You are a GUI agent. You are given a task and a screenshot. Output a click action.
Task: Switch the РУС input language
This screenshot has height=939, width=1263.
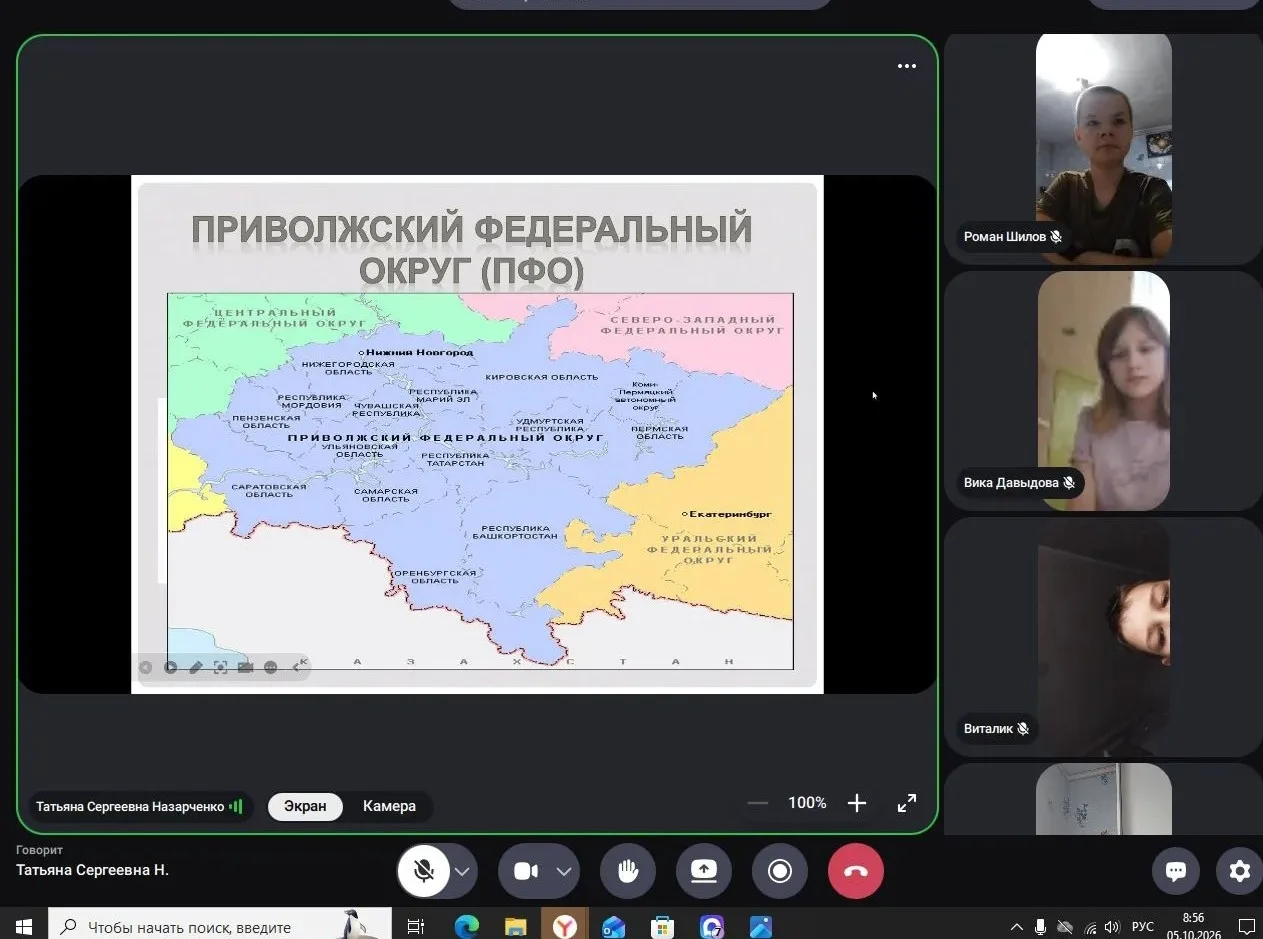click(x=1142, y=927)
